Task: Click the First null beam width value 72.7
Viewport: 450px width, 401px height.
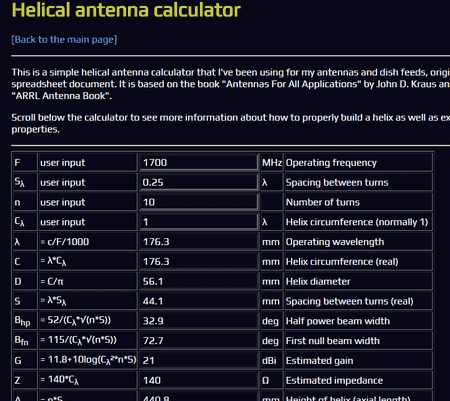Action: tap(199, 341)
